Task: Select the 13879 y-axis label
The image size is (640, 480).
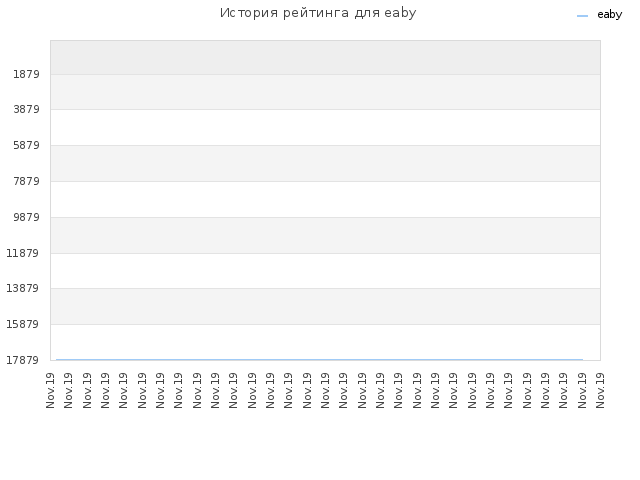Action: 22,289
